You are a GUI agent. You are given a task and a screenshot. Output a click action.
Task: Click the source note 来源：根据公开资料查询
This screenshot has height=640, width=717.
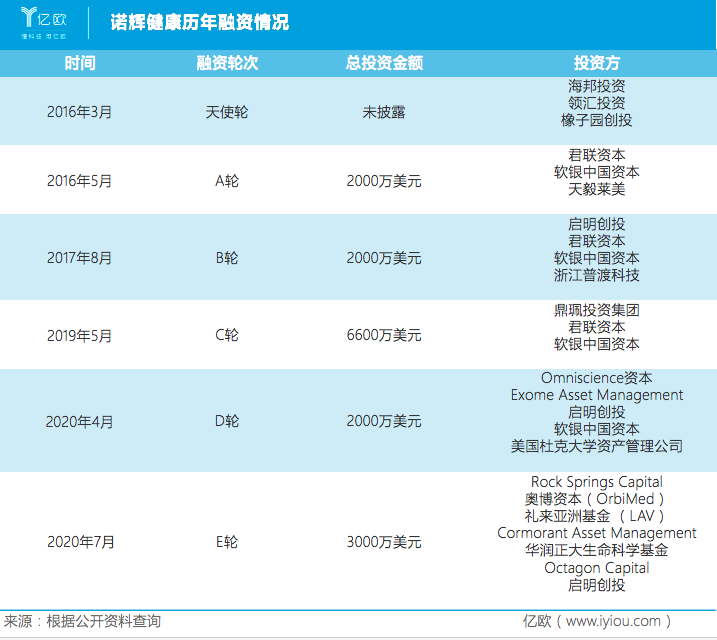(x=82, y=621)
